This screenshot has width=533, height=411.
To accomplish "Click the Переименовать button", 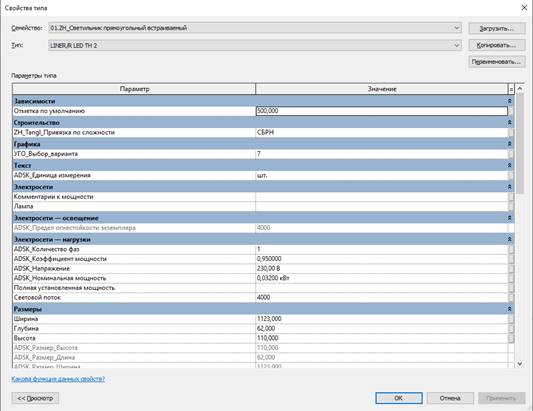I will [x=497, y=62].
